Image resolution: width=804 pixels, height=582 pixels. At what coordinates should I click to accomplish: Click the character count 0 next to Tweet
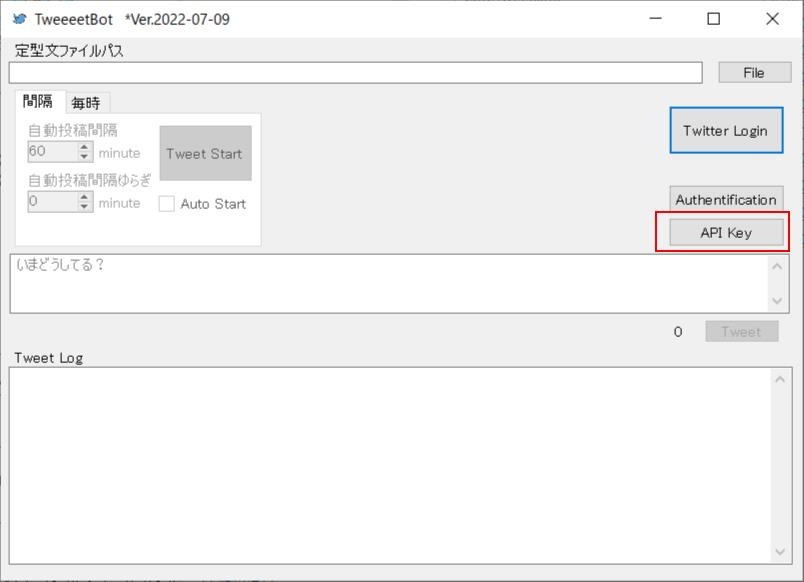678,332
